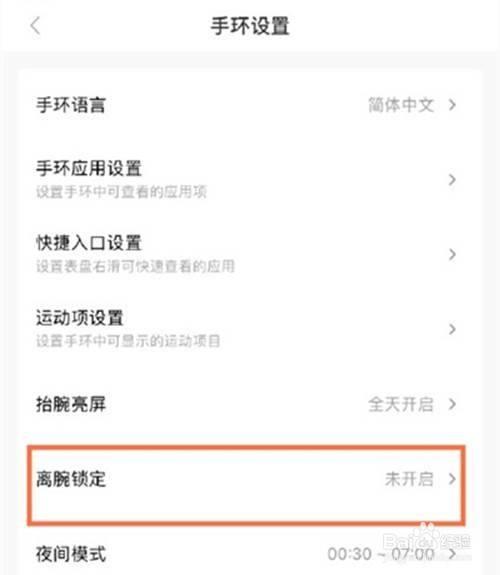This screenshot has height=575, width=500.
Task: Expand chevron beside 简体中文
Action: pyautogui.click(x=452, y=105)
